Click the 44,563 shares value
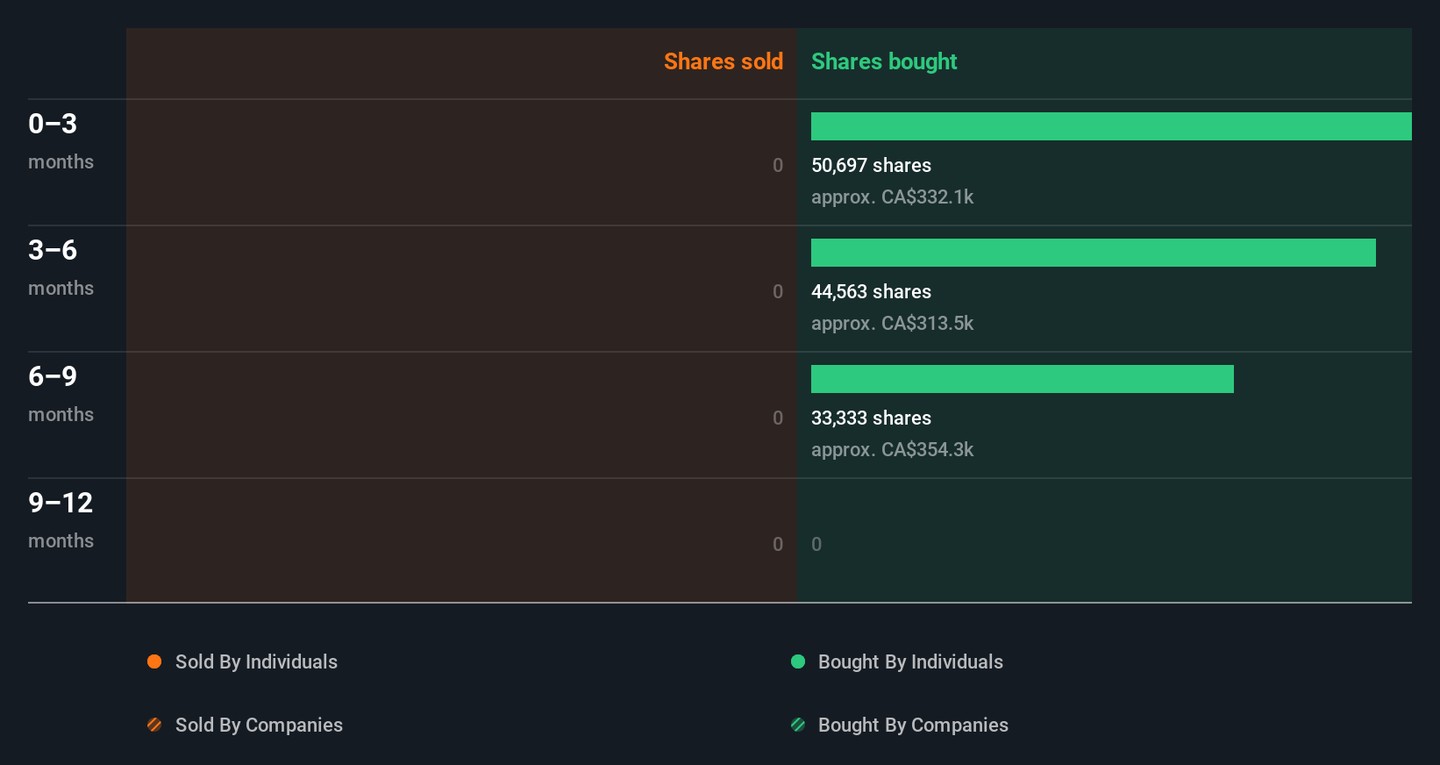 [871, 292]
